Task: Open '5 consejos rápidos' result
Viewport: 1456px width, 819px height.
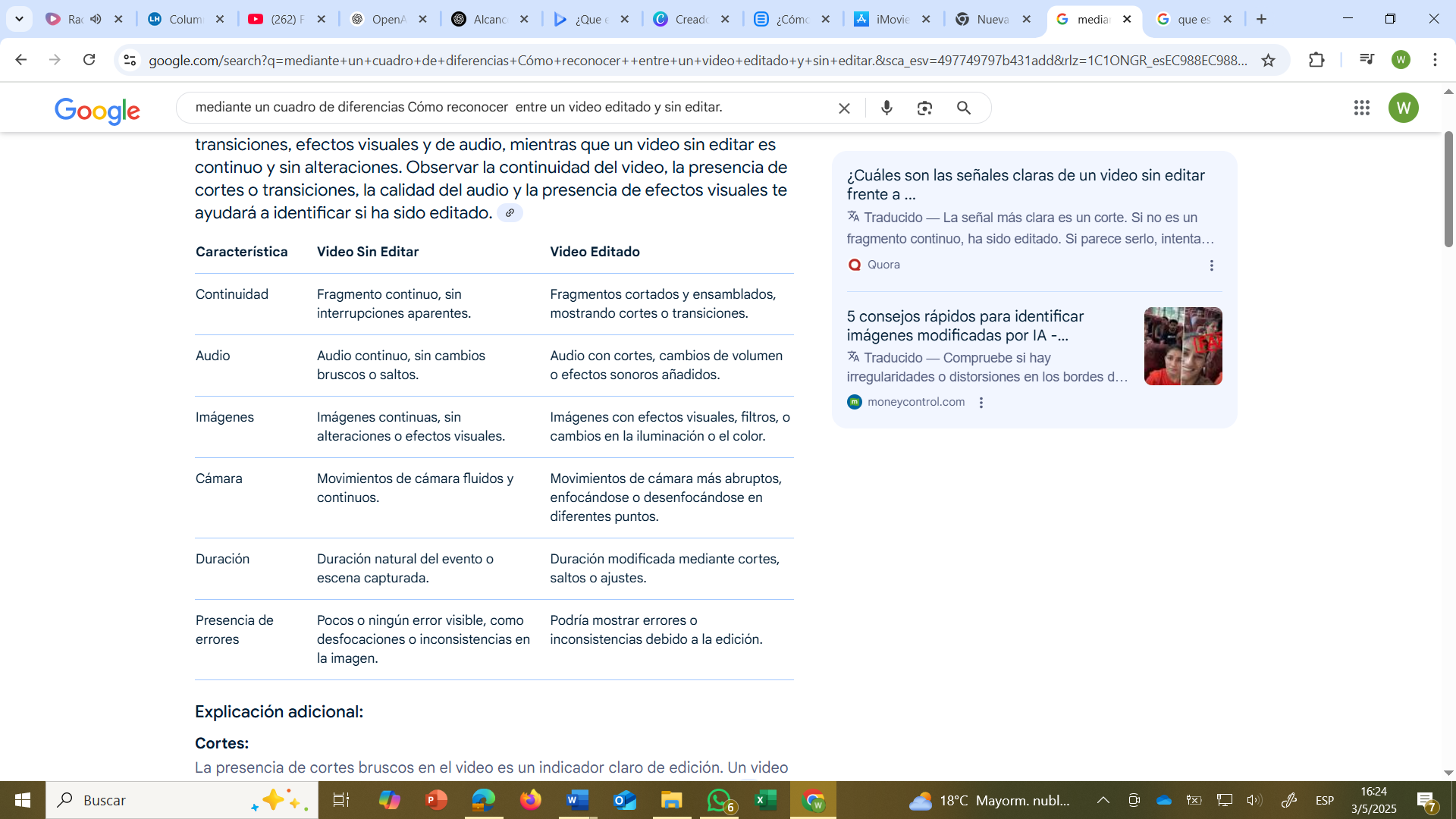Action: 965,325
